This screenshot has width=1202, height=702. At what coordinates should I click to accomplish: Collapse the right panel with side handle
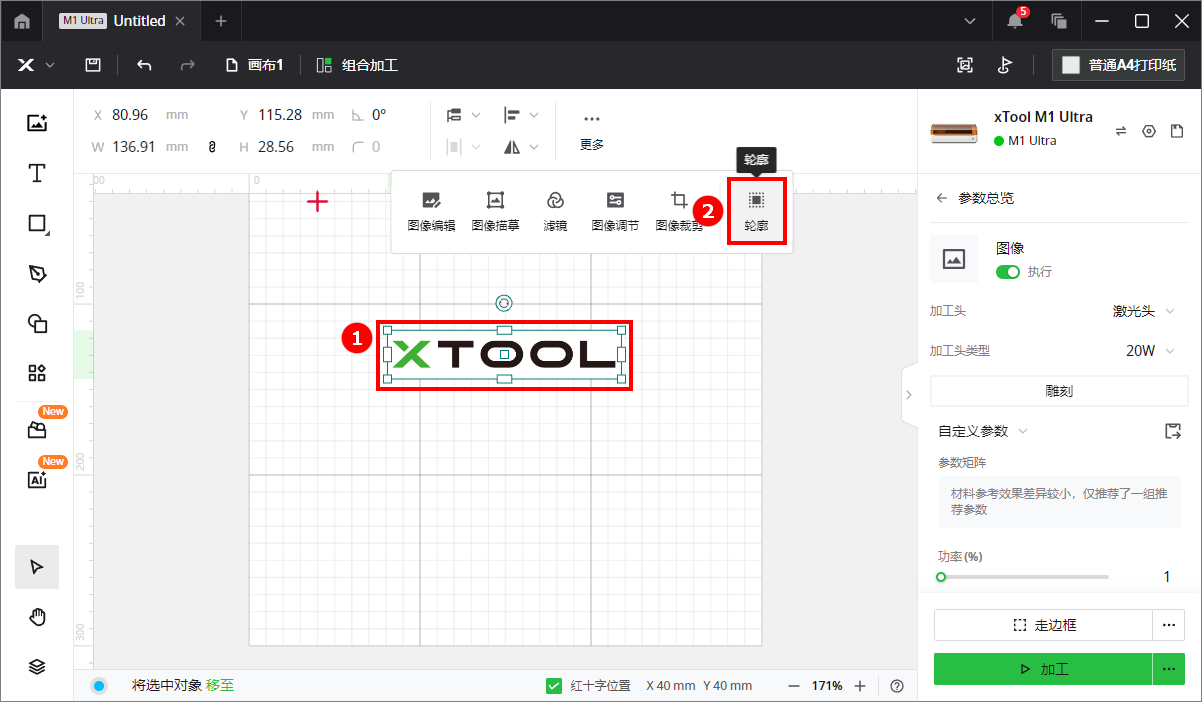click(x=908, y=394)
